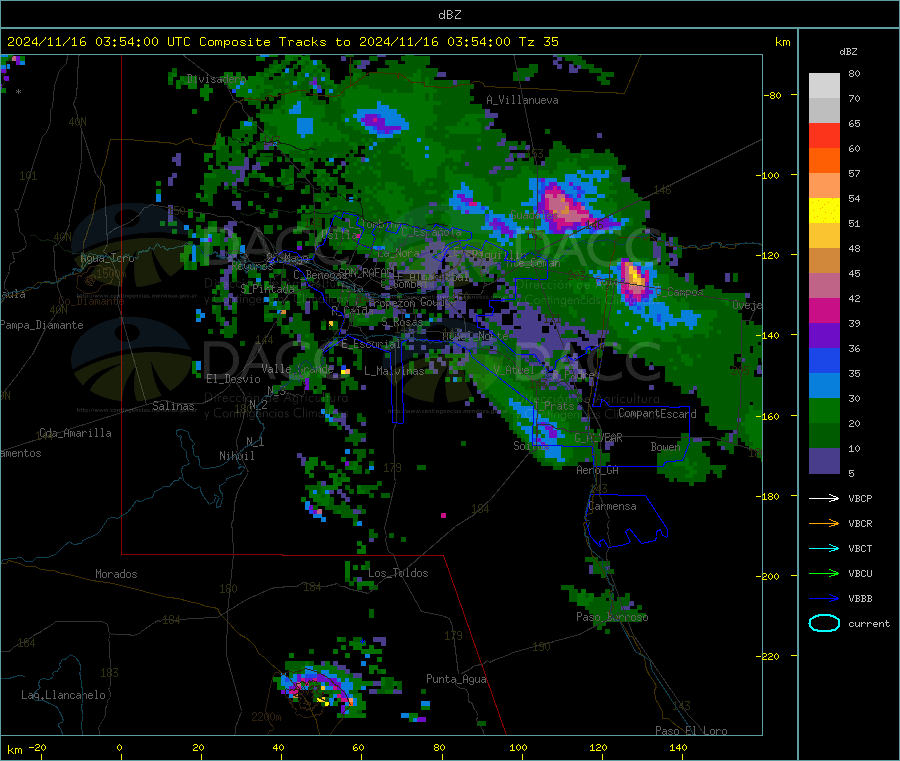Click the Paso_El_Loro place label
This screenshot has width=900, height=761.
coord(691,731)
